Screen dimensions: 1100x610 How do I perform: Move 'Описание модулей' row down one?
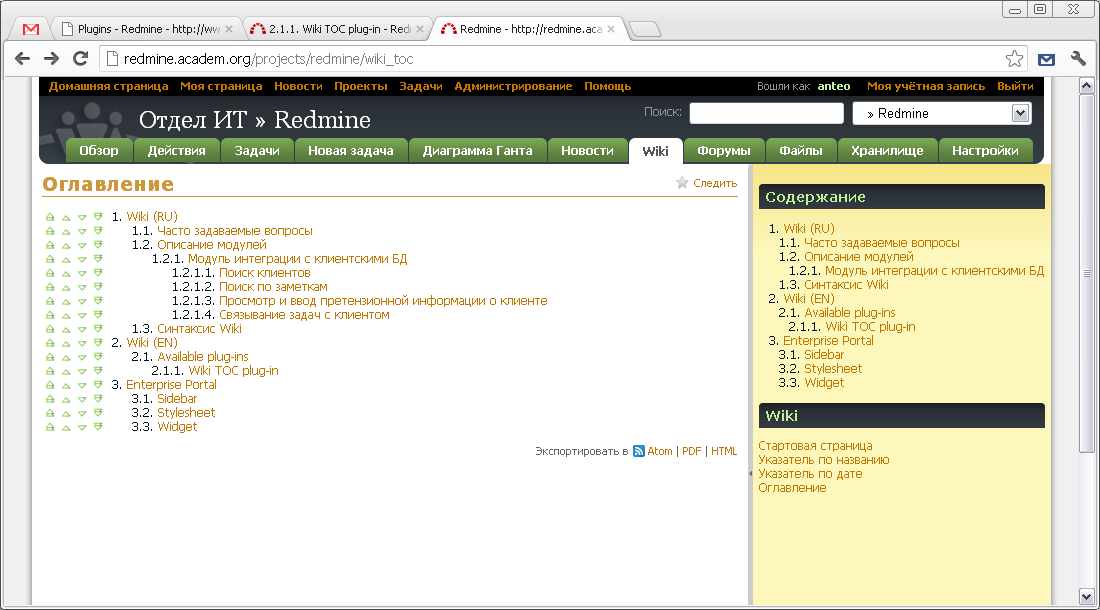(x=82, y=245)
